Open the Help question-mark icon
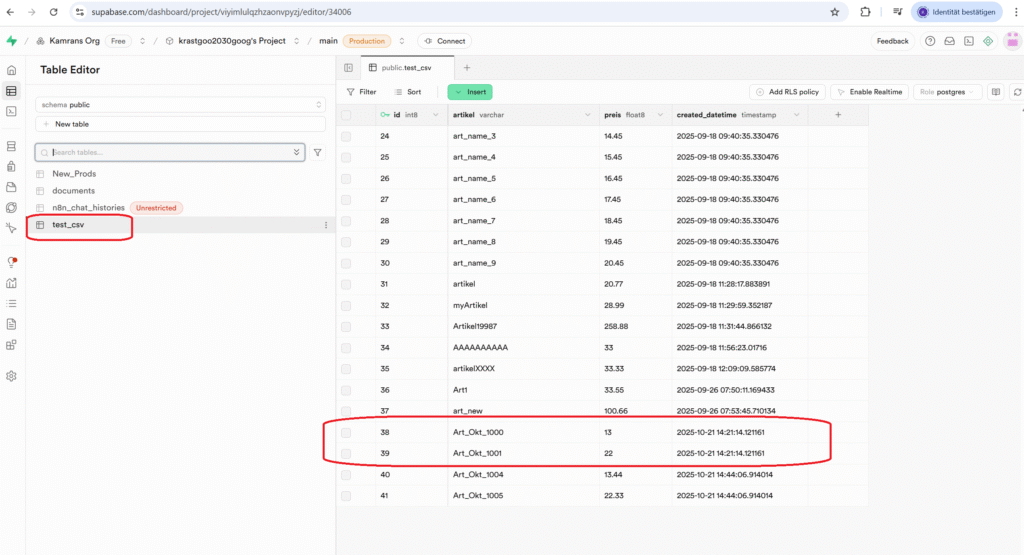 tap(930, 40)
